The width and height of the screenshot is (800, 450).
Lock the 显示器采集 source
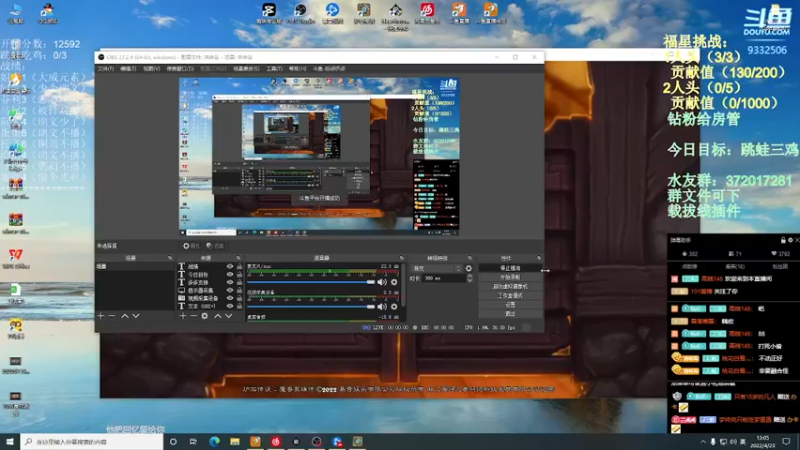click(x=239, y=290)
